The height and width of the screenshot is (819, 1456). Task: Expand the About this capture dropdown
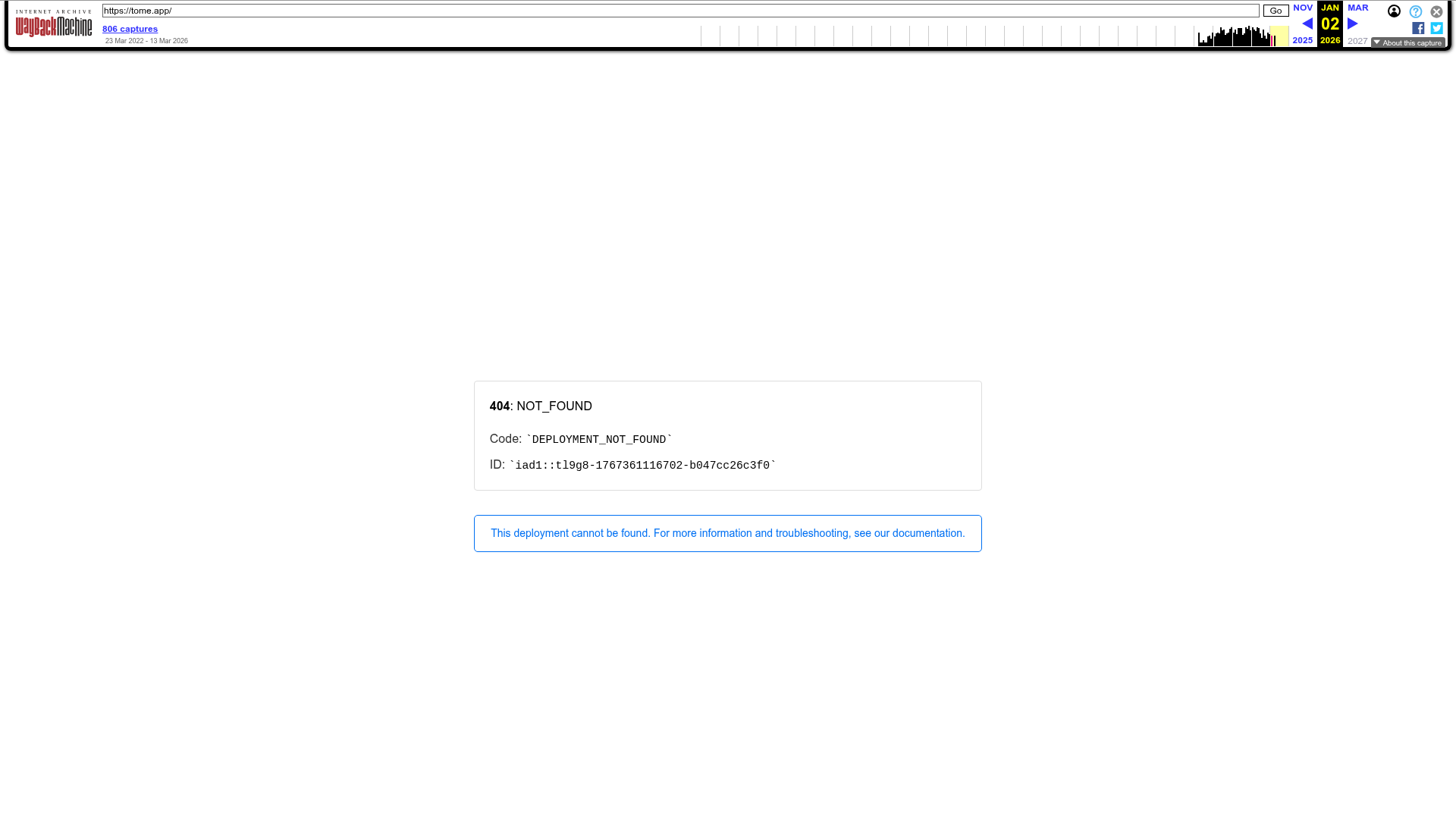pos(1408,43)
